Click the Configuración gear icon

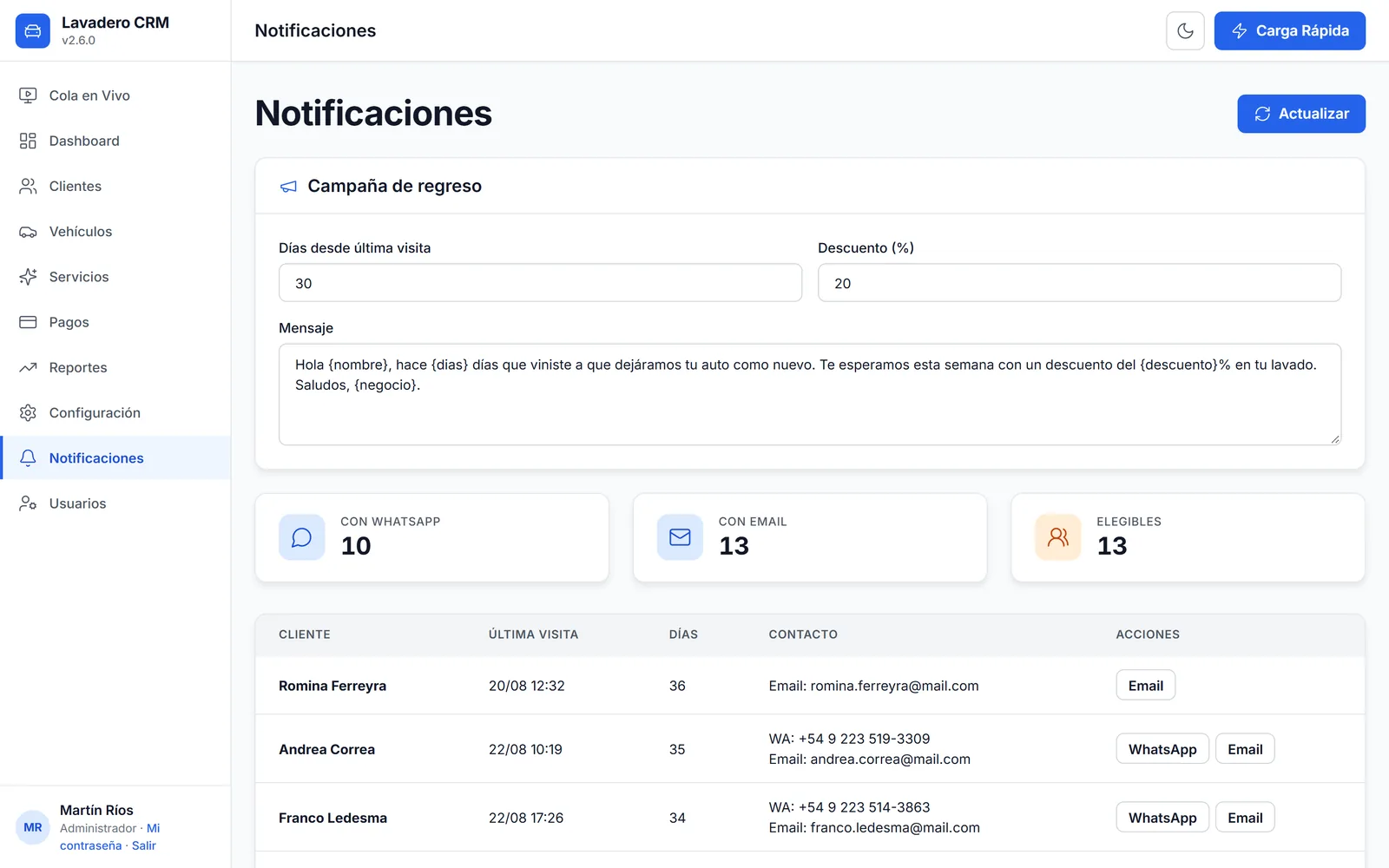(28, 412)
